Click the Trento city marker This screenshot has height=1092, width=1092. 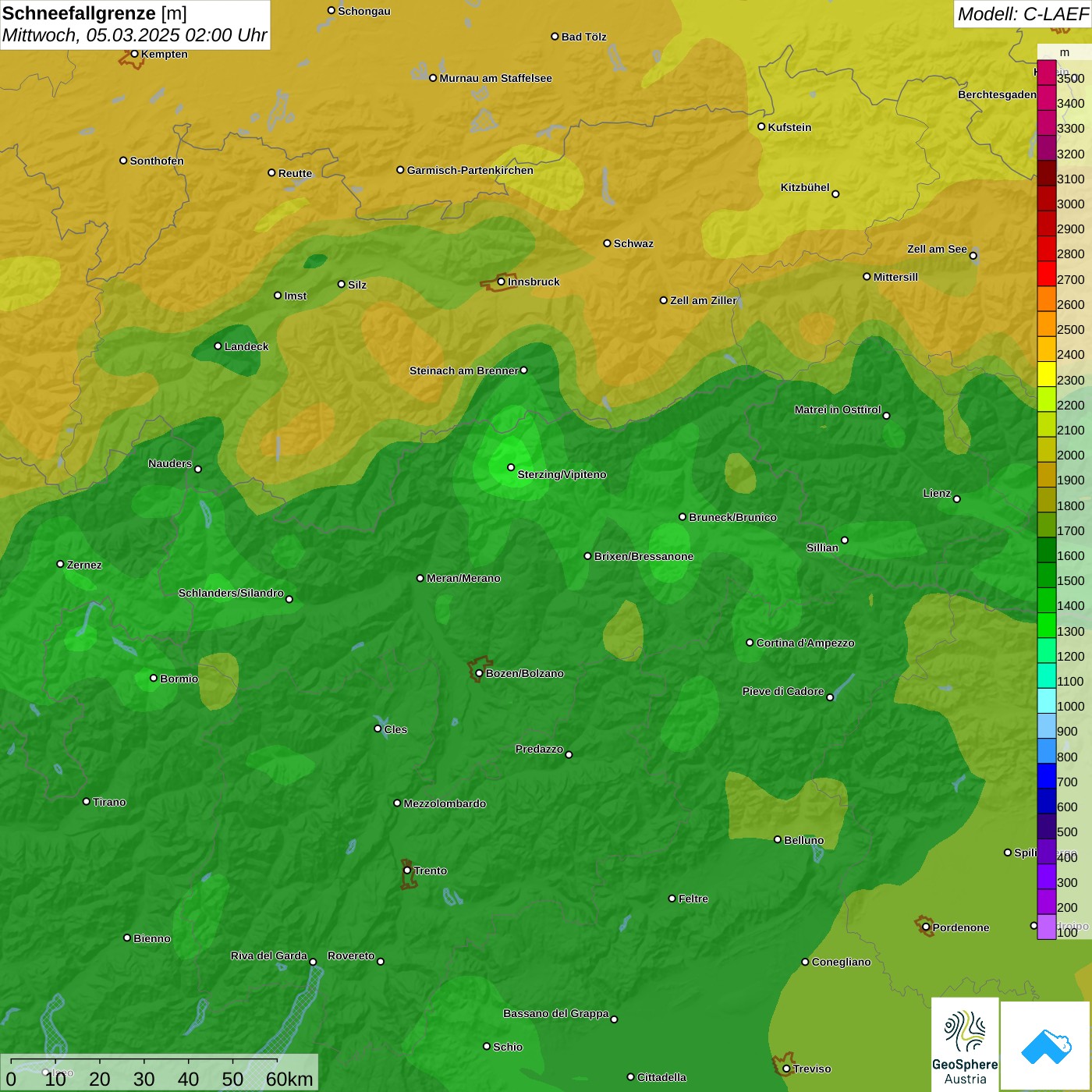tap(407, 870)
